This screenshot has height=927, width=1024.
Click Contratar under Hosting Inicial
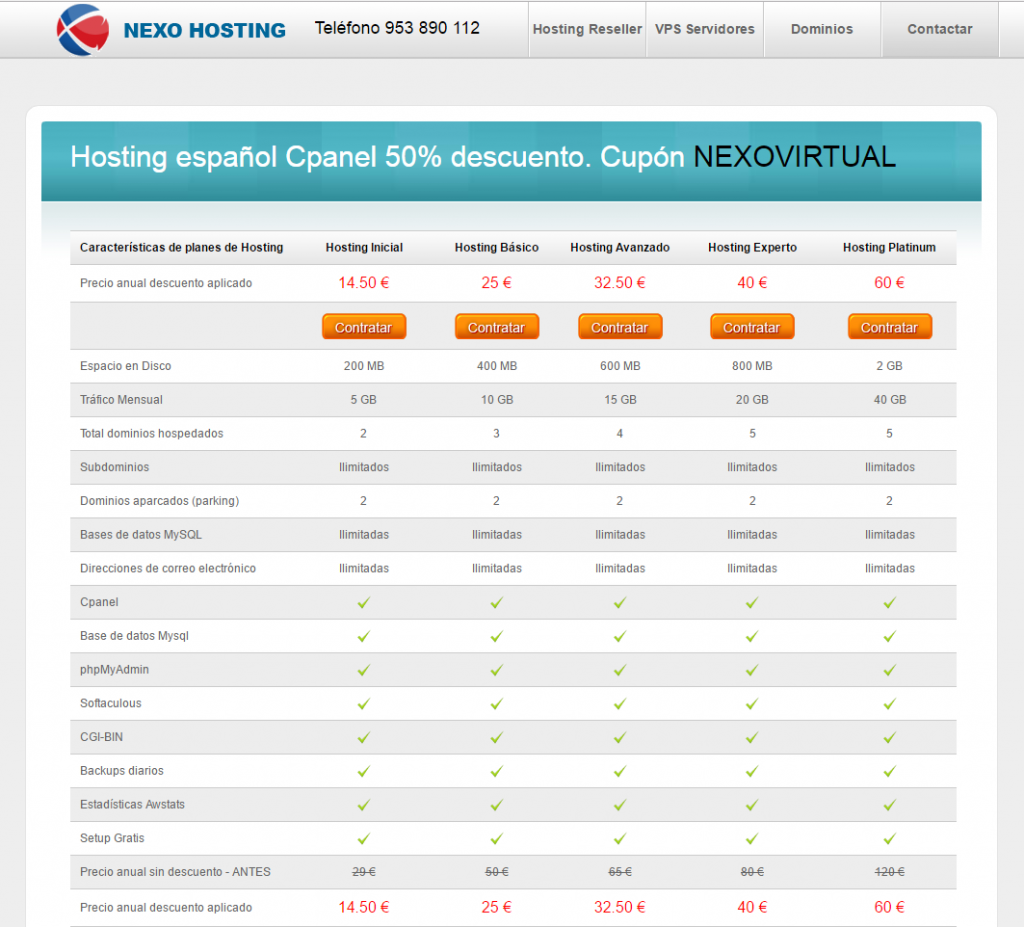click(363, 326)
